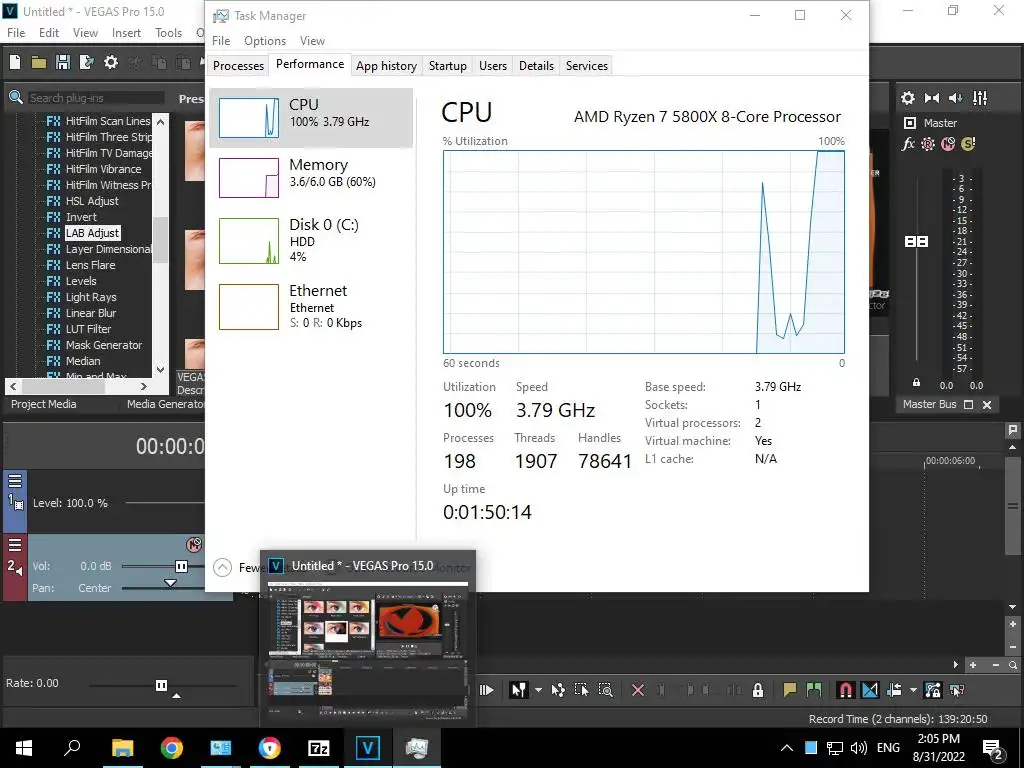Toggle Master Bus solo button

coord(968,144)
